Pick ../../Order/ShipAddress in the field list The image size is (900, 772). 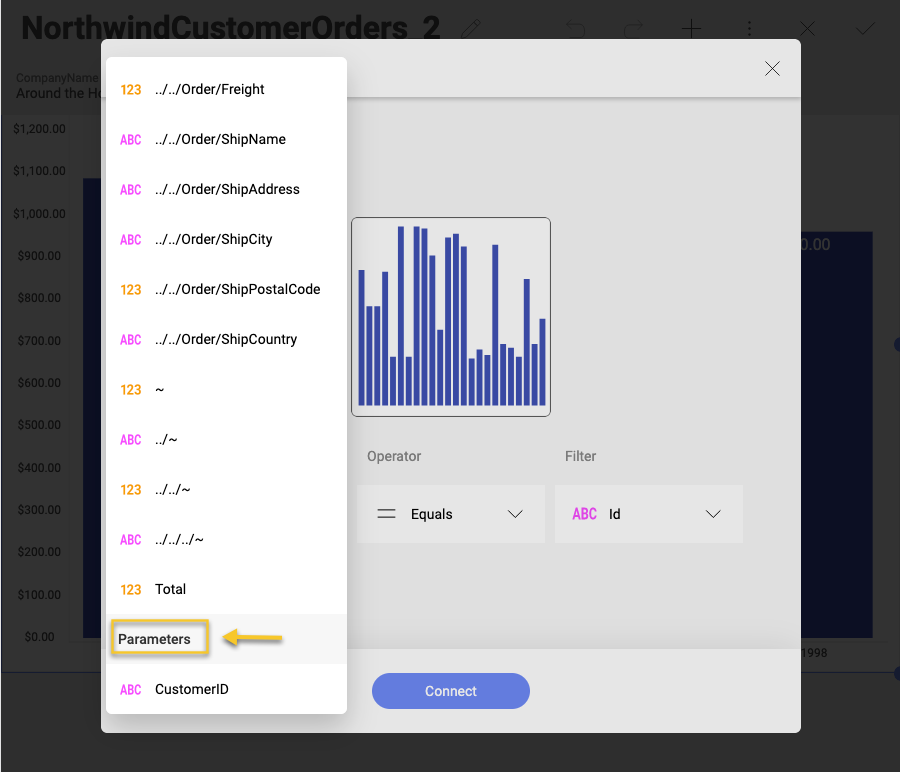click(x=227, y=189)
